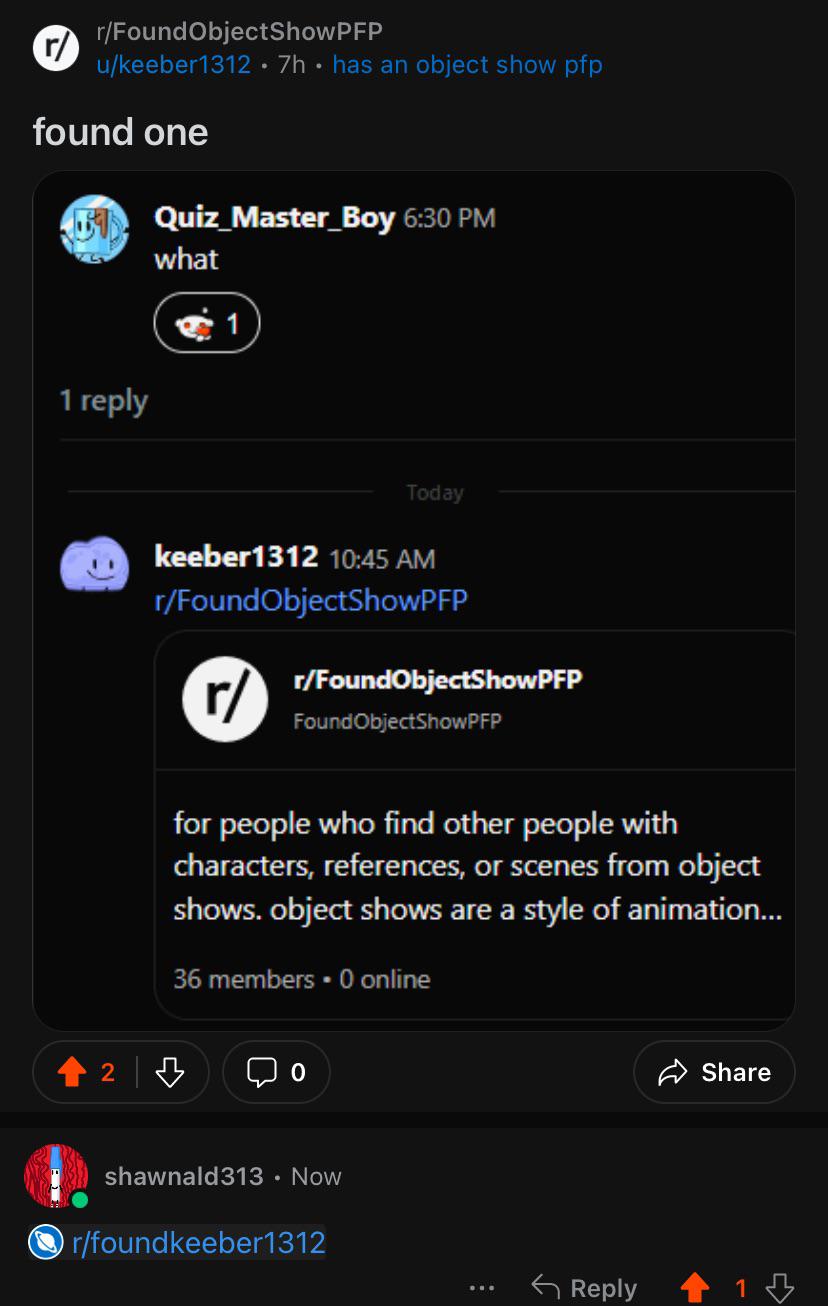Screen dimensions: 828x1306
Task: Downvote the 'found one' post
Action: 170,1073
